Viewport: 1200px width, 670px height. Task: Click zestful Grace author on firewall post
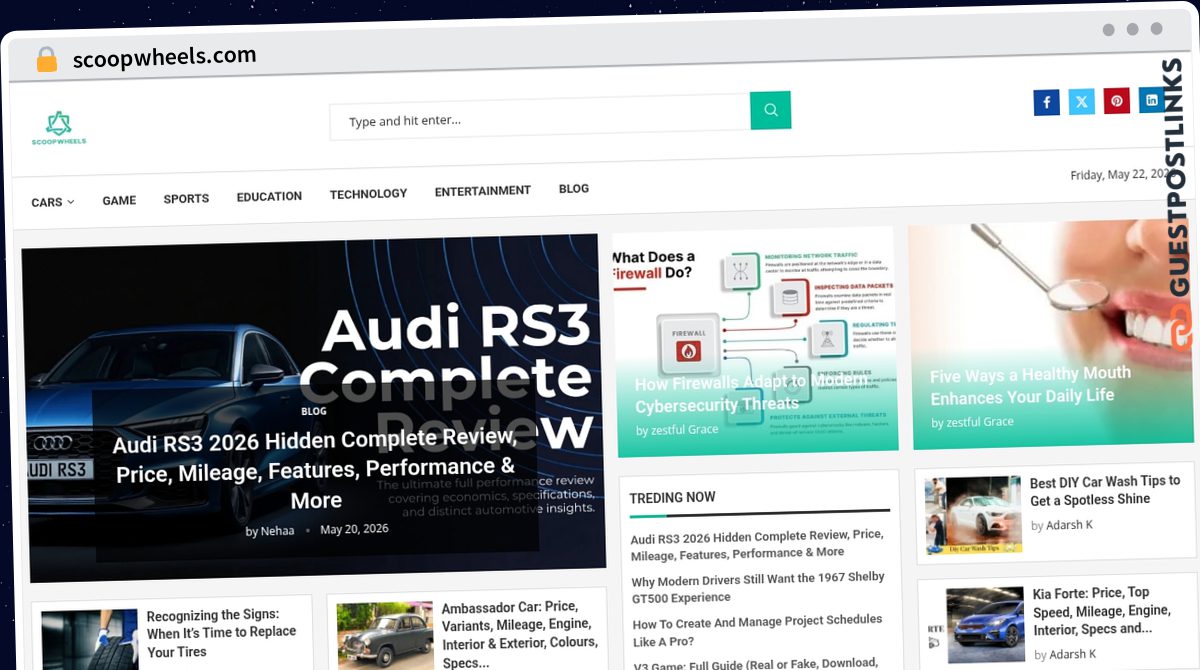pyautogui.click(x=685, y=429)
